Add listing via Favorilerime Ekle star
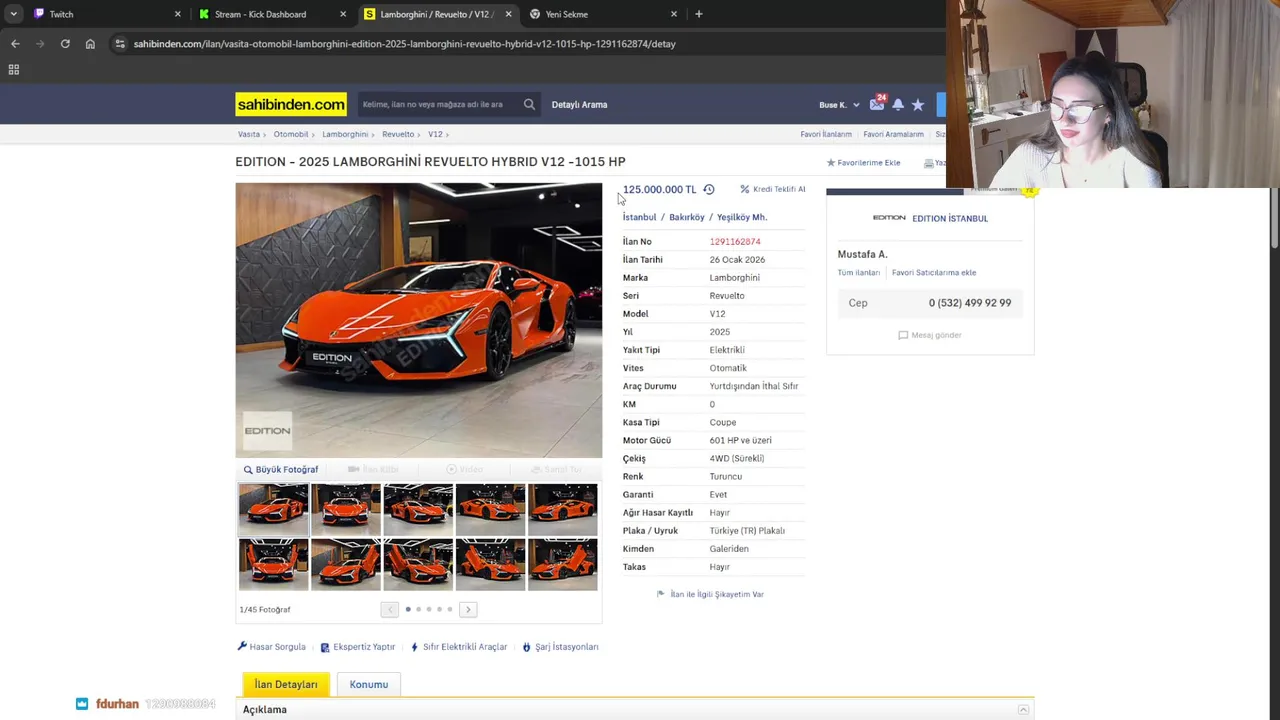 point(863,162)
